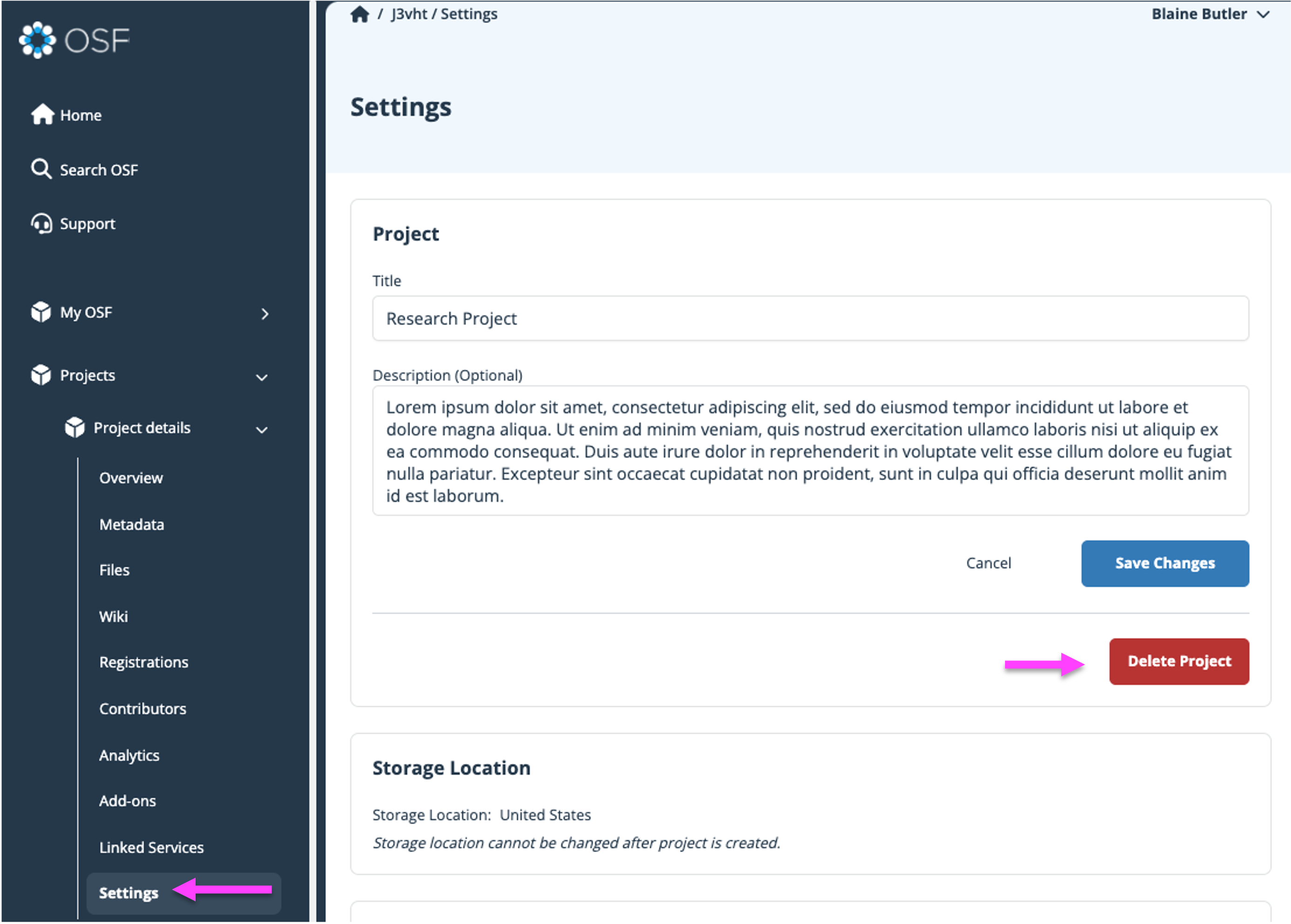Click the breadcrumb home icon
The width and height of the screenshot is (1291, 924).
point(360,14)
